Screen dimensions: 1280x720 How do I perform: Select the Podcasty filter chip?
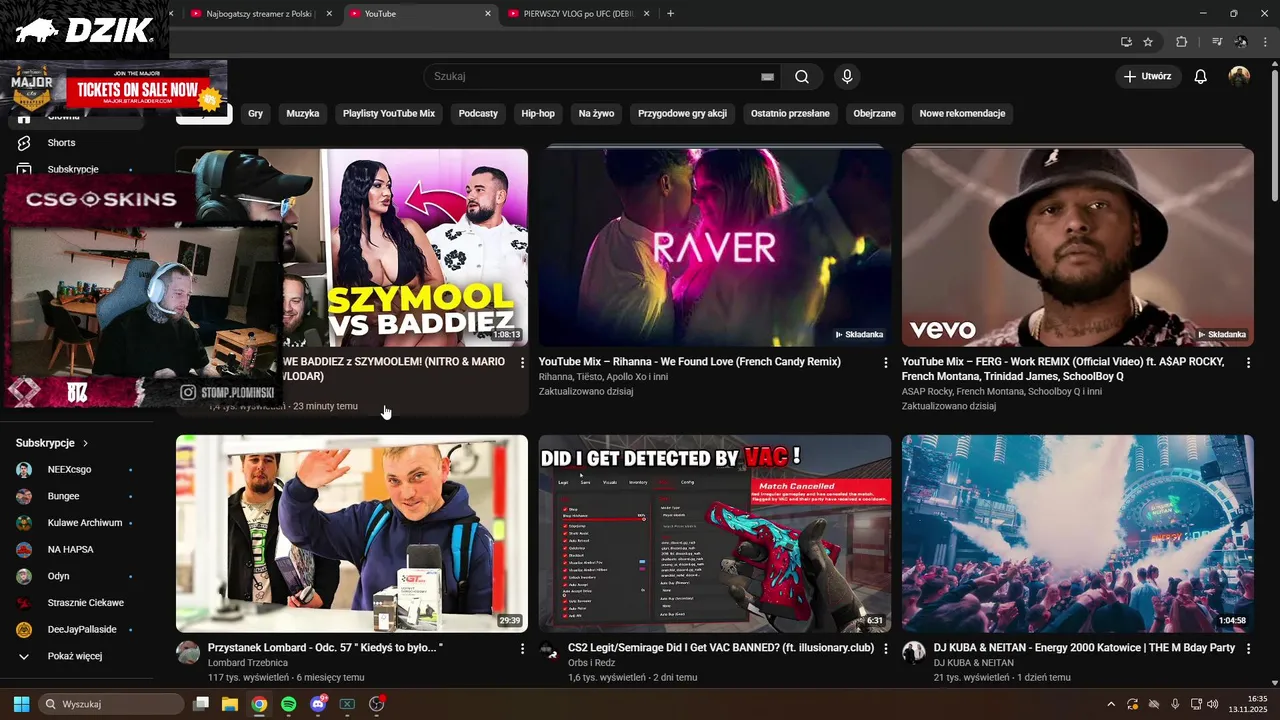coord(478,114)
